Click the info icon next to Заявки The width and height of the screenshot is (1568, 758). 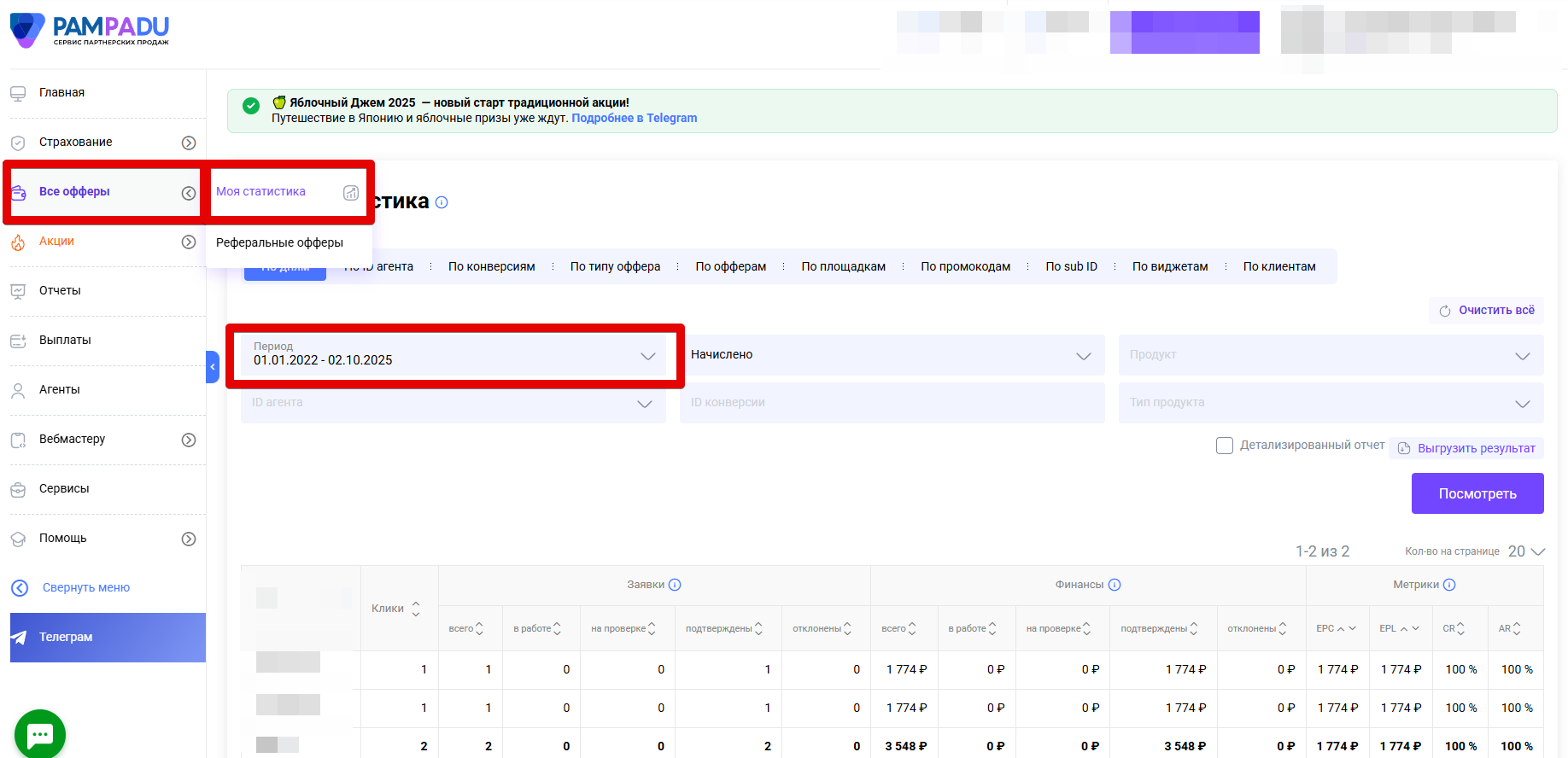click(675, 585)
